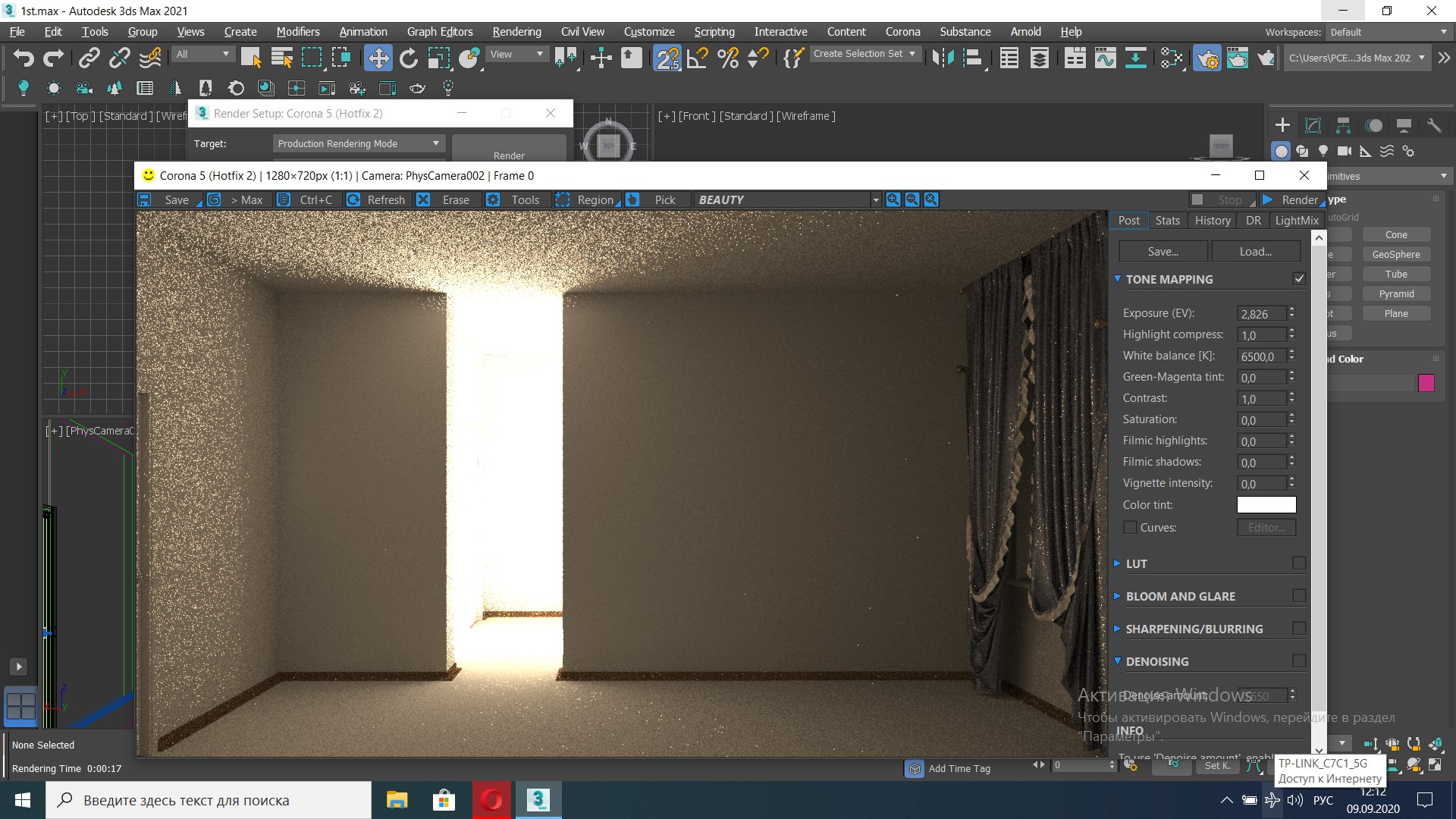This screenshot has height=819, width=1456.
Task: Activate the Select and Move tool
Action: (378, 58)
